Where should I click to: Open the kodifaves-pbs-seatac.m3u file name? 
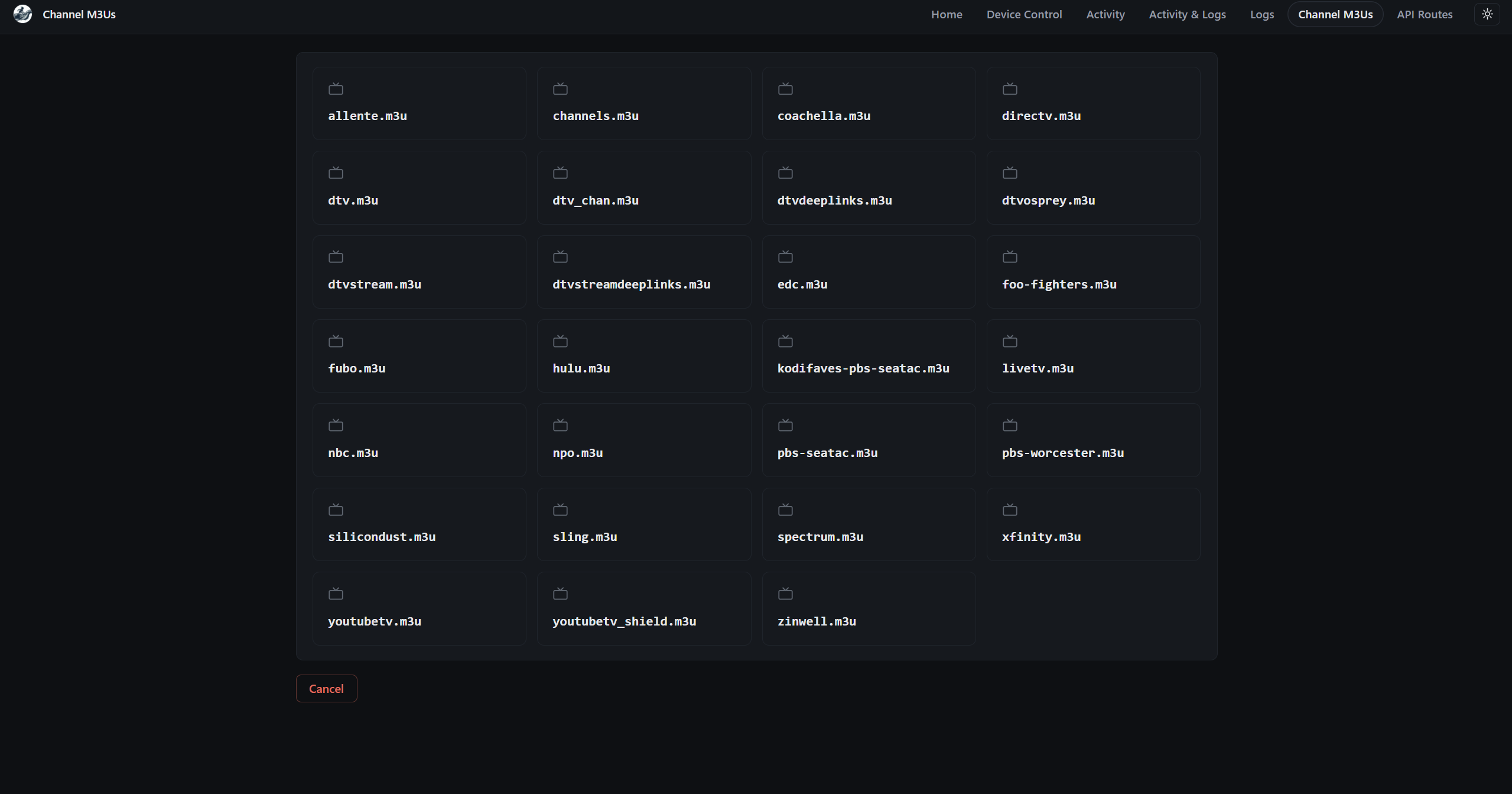[863, 368]
